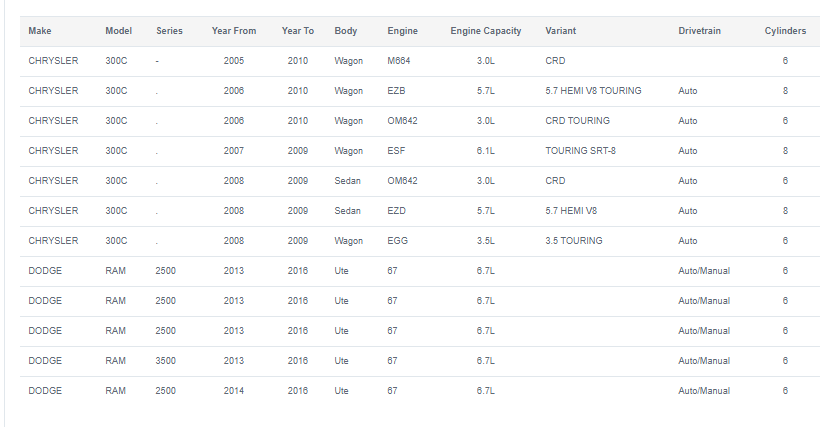Click the EGG engine cell
The height and width of the screenshot is (427, 834).
click(x=397, y=241)
